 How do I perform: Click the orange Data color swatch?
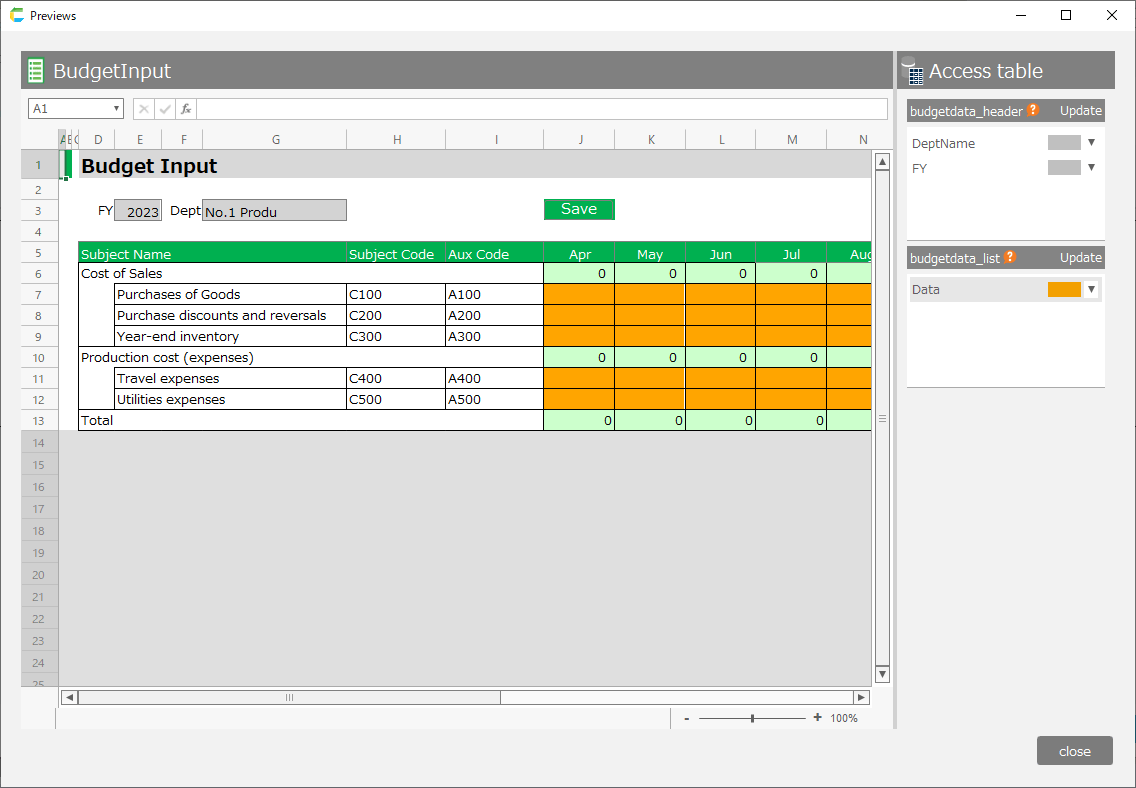click(1064, 290)
